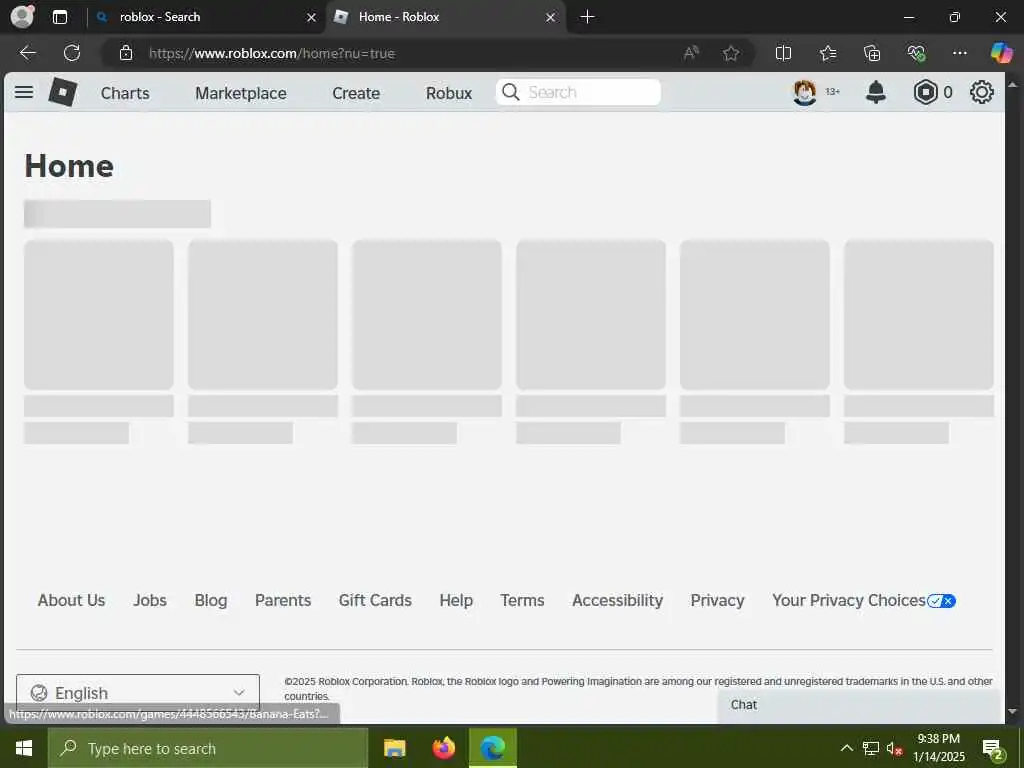Open Your Privacy Choices
This screenshot has width=1024, height=768.
(x=863, y=600)
